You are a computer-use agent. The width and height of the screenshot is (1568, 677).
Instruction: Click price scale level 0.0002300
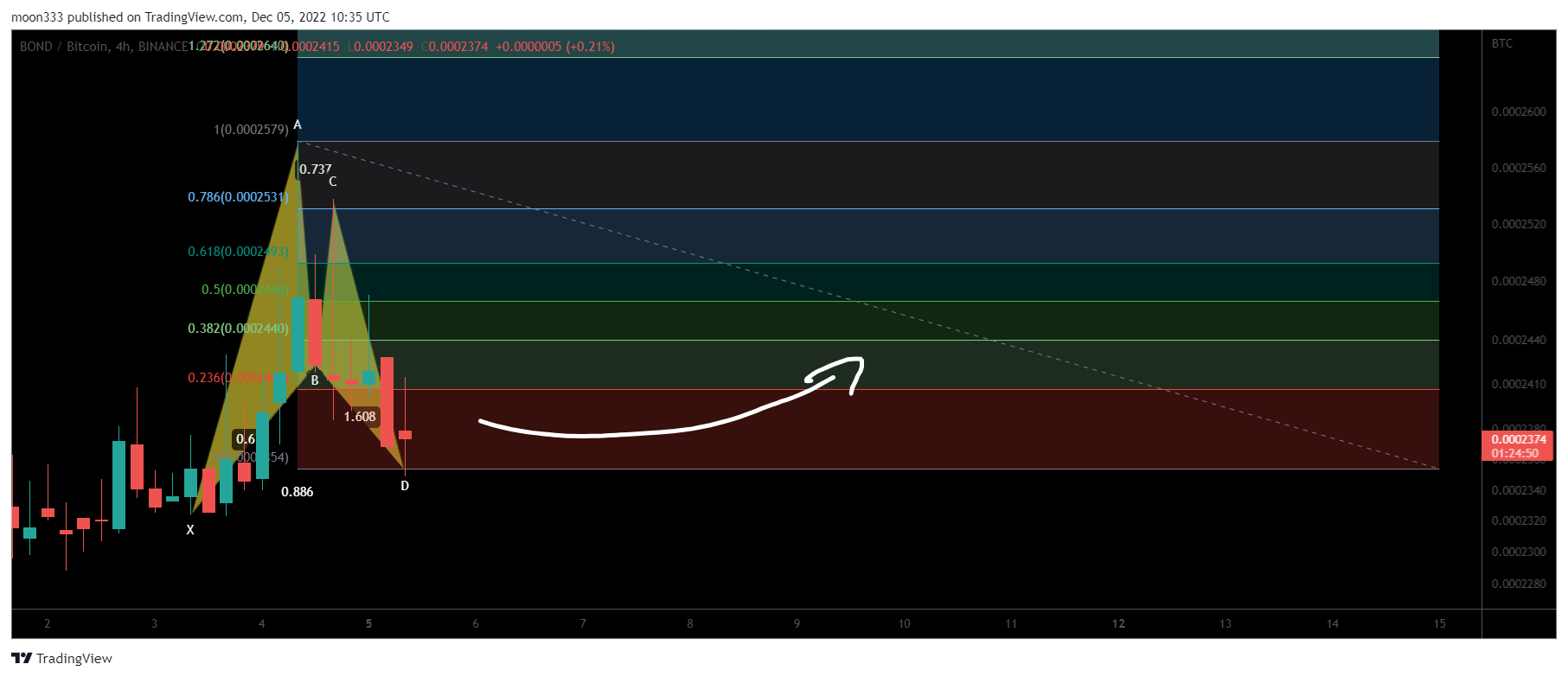tap(1519, 552)
